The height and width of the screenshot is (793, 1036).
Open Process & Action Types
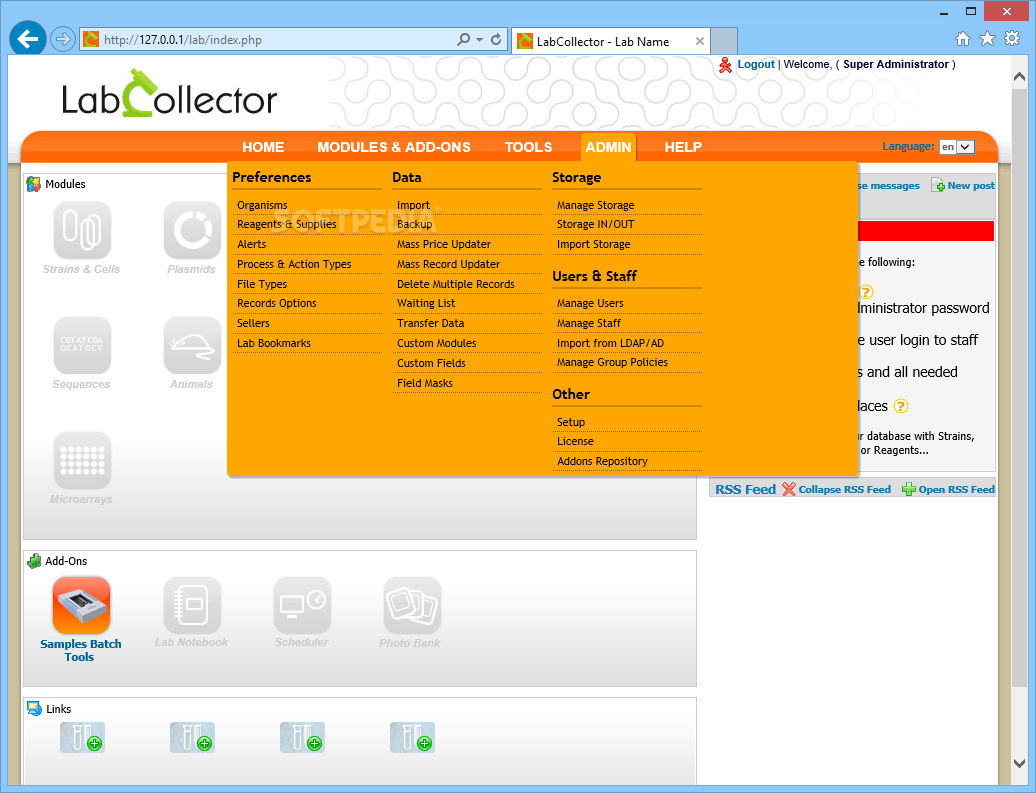tap(294, 264)
